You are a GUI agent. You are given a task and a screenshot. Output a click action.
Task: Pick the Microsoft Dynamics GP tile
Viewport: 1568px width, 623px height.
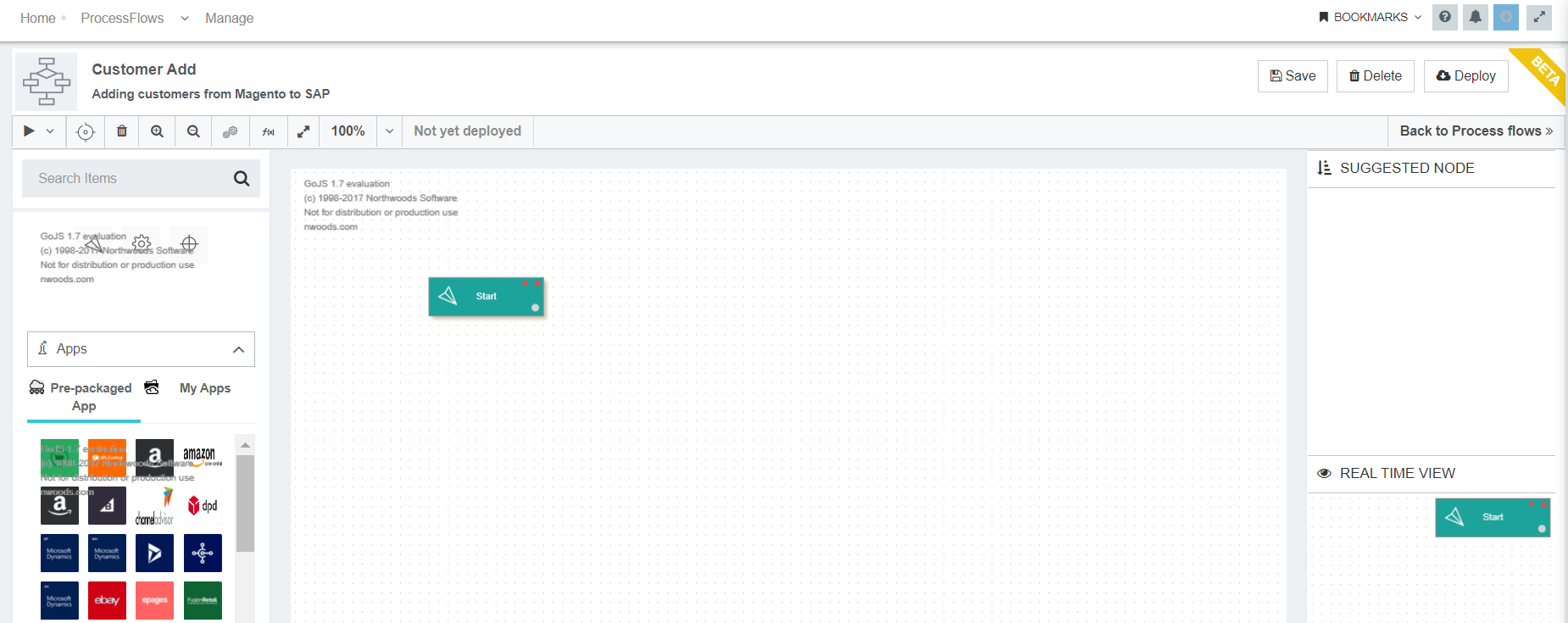(x=59, y=553)
